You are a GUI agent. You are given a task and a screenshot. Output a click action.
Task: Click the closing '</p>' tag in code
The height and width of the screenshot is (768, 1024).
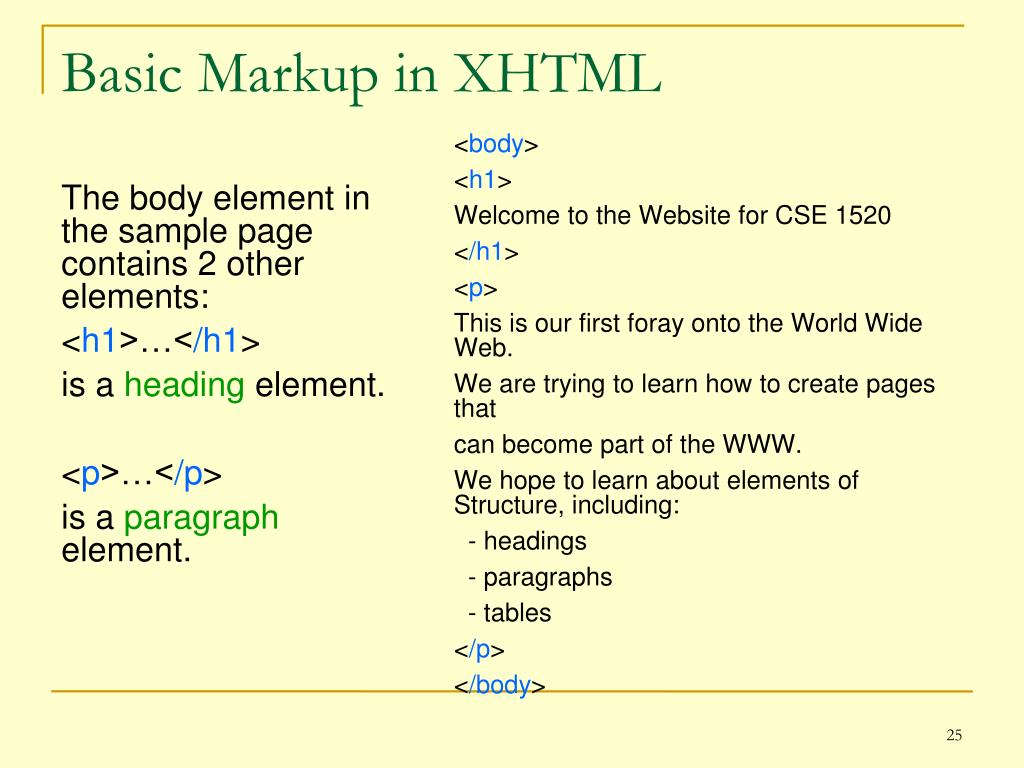479,650
